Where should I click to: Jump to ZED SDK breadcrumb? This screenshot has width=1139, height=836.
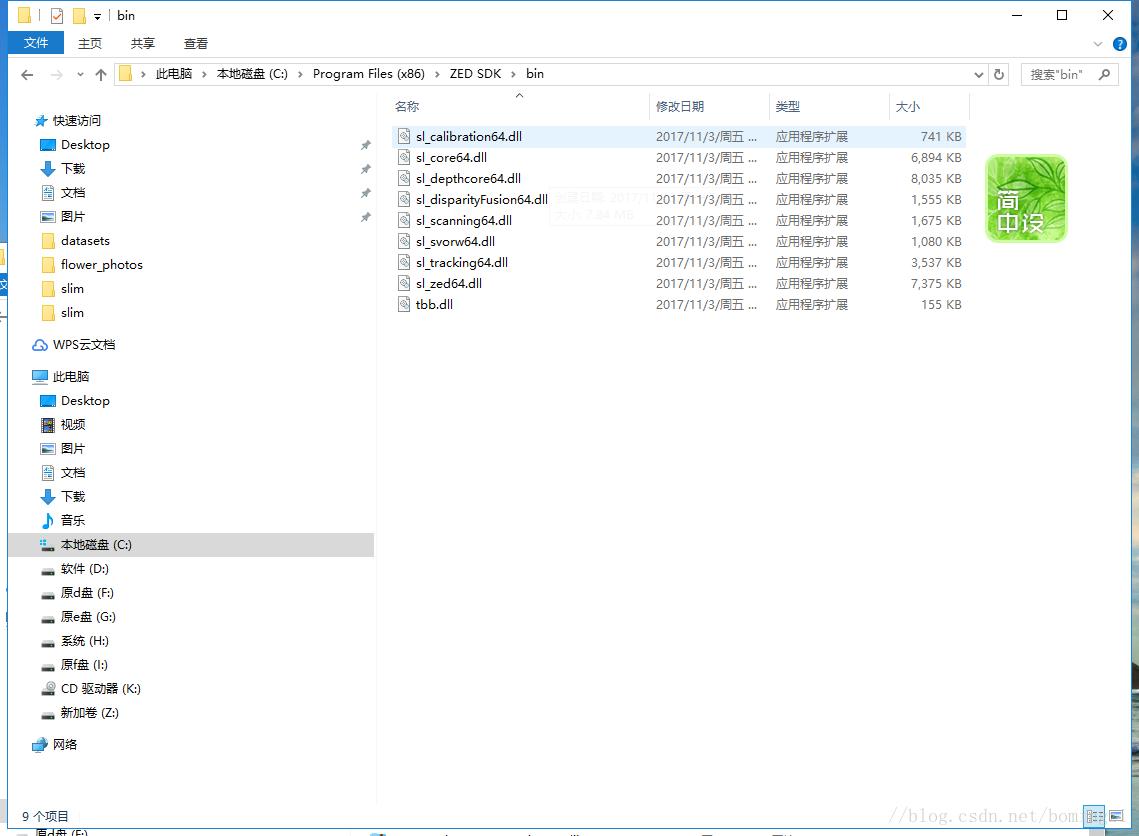[x=475, y=74]
